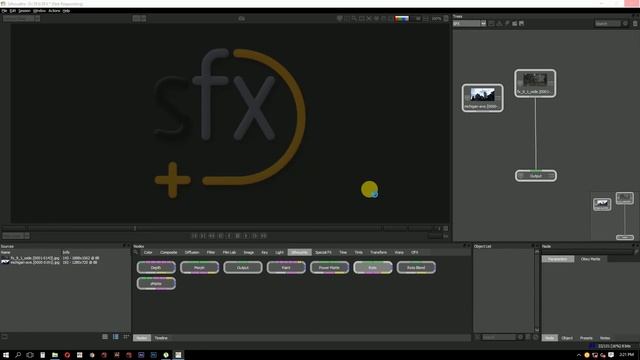Open Task View from the taskbar
Image resolution: width=640 pixels, height=360 pixels.
[30, 355]
